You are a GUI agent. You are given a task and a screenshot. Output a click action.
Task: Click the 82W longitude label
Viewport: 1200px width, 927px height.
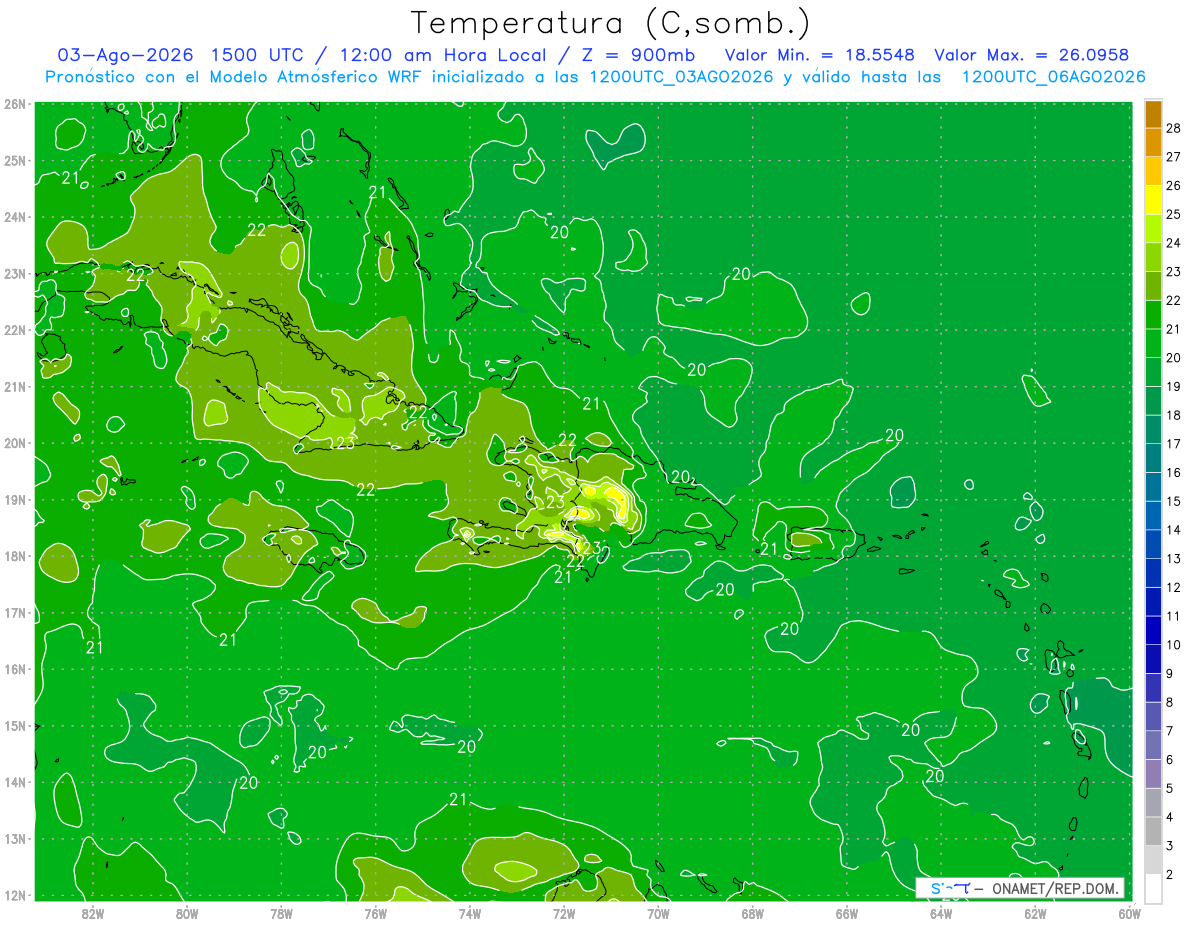click(x=92, y=912)
